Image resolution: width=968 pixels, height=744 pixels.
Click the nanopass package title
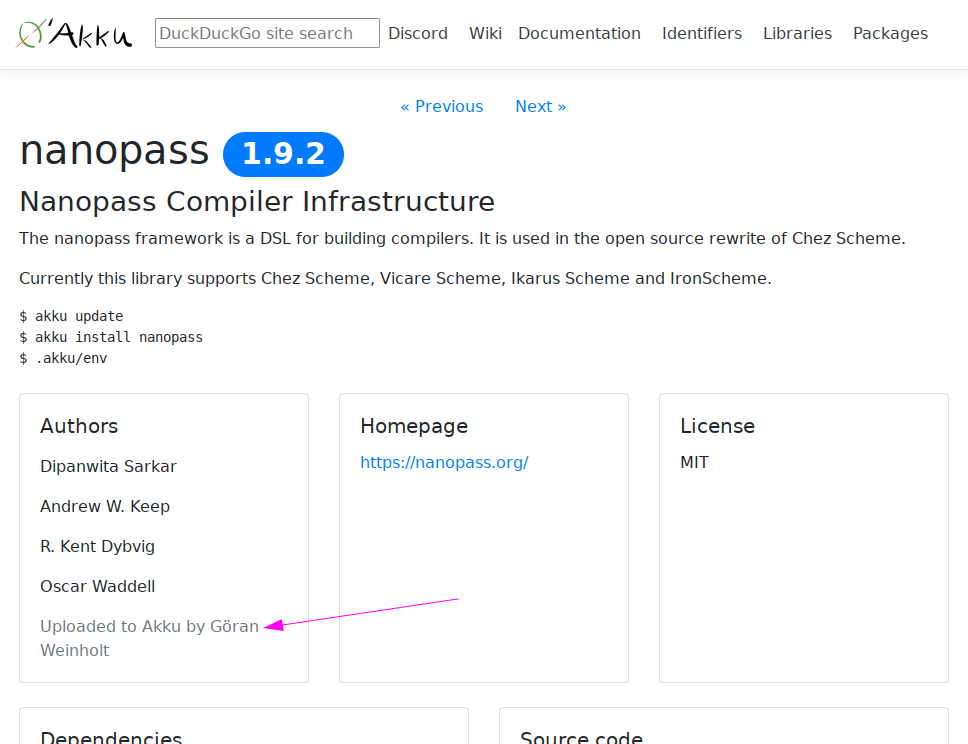[114, 151]
